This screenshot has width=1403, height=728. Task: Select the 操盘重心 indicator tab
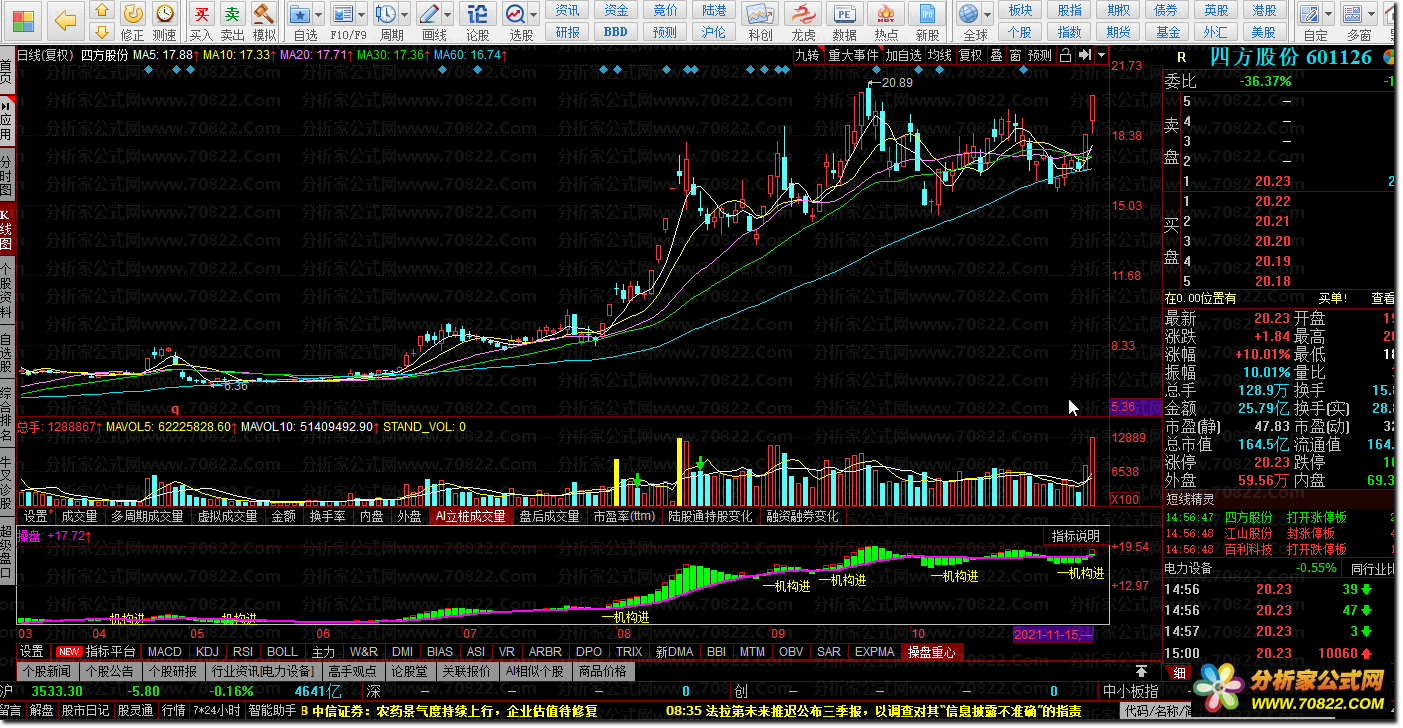click(931, 652)
